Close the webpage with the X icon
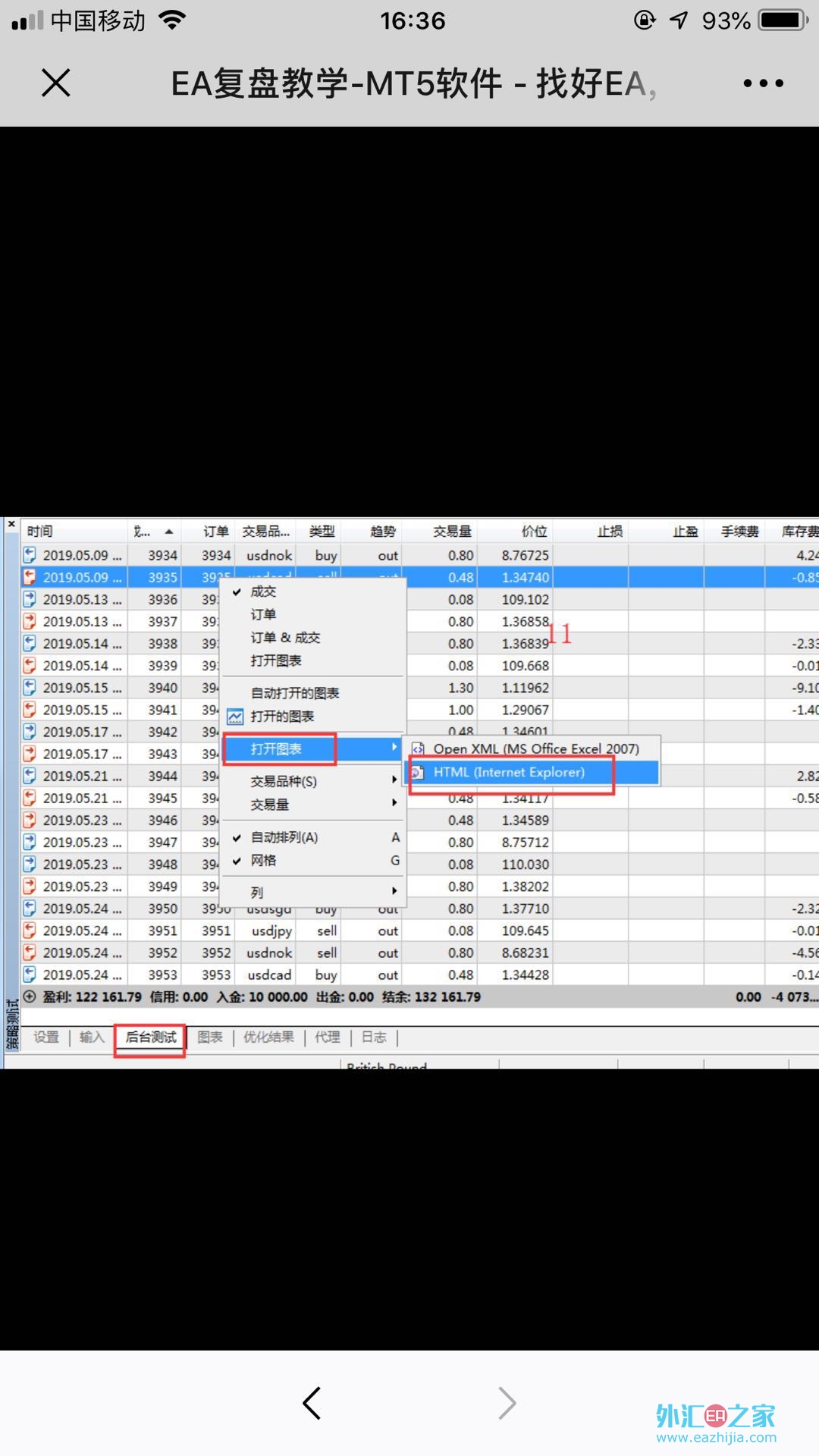 pos(56,83)
